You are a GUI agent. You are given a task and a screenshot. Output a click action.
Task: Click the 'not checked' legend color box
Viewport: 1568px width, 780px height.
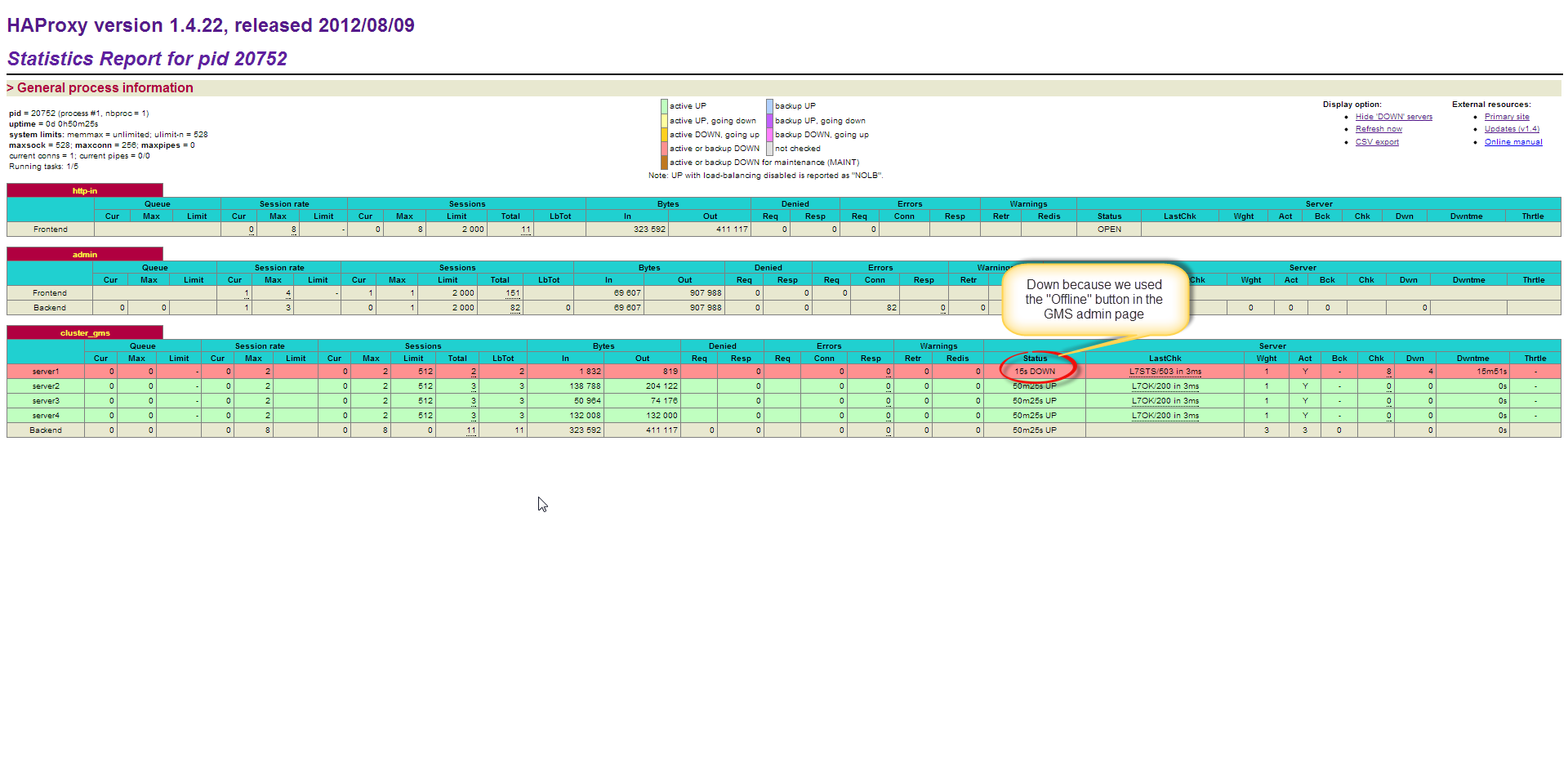tap(769, 149)
